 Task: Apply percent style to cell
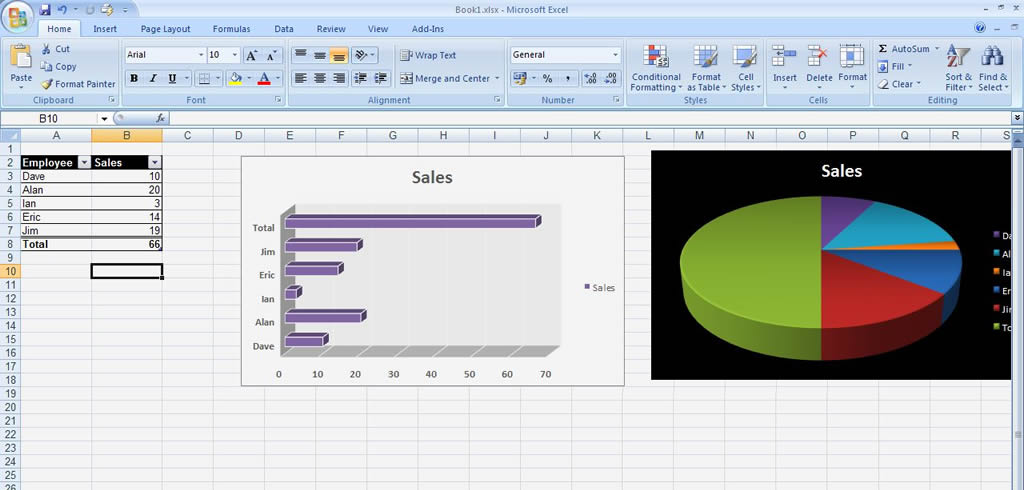coord(547,78)
